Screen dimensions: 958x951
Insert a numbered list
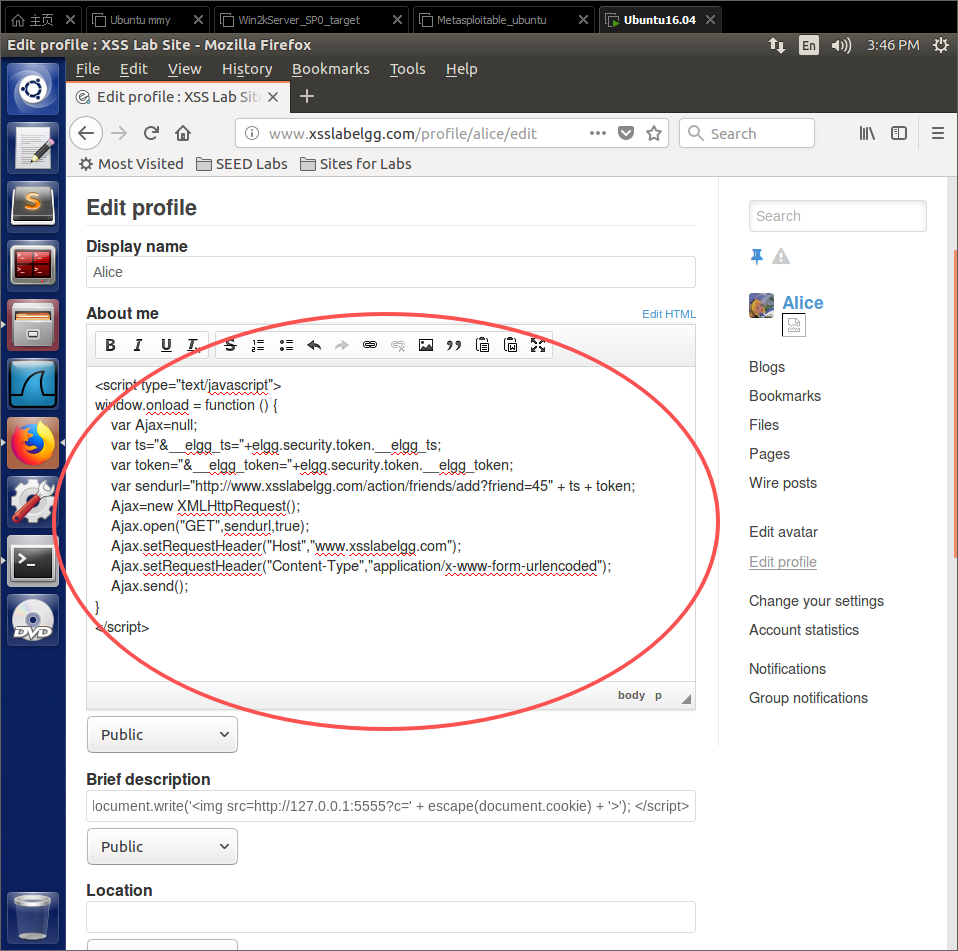pyautogui.click(x=258, y=345)
